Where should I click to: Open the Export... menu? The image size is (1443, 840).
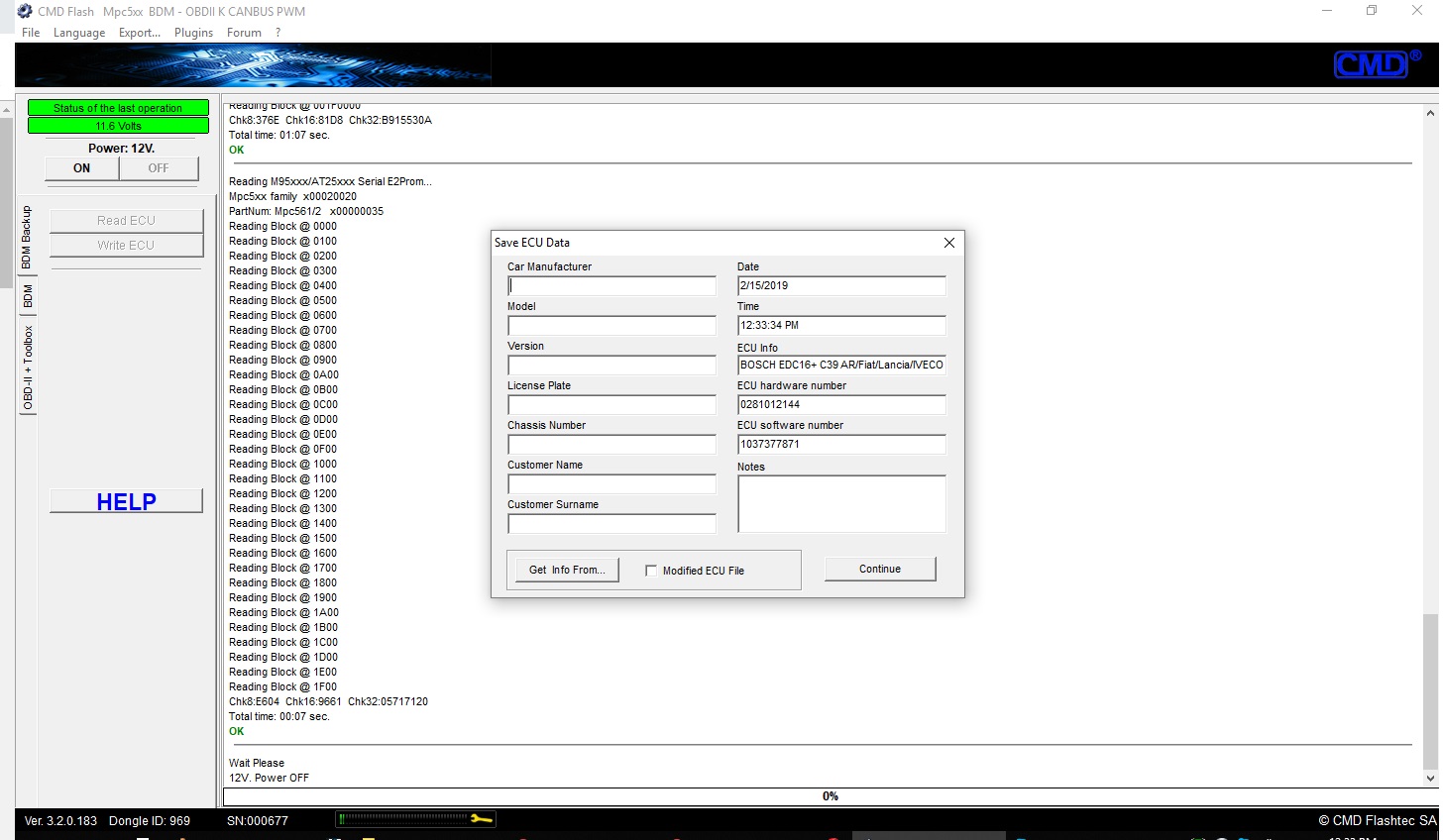(x=139, y=33)
